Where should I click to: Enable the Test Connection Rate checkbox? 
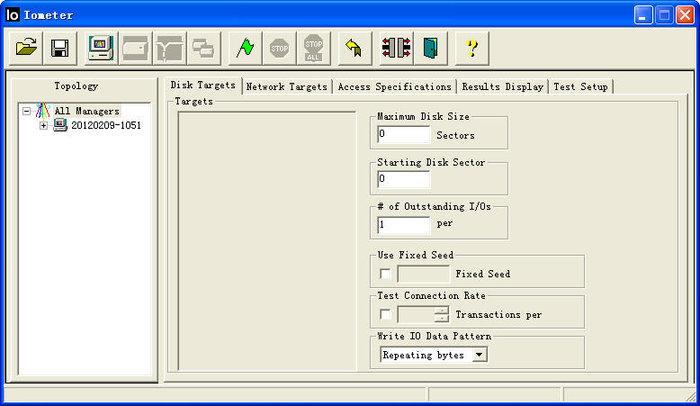385,314
